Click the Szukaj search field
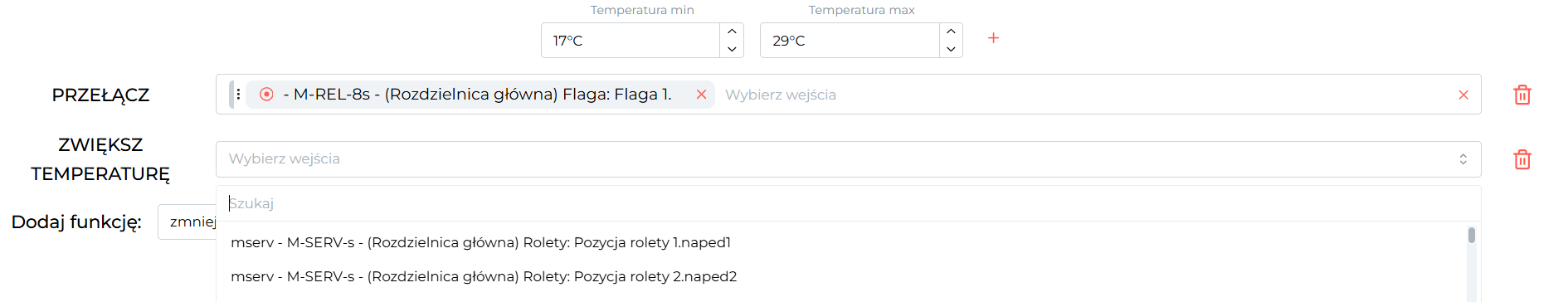Image resolution: width=1568 pixels, height=302 pixels. point(848,203)
